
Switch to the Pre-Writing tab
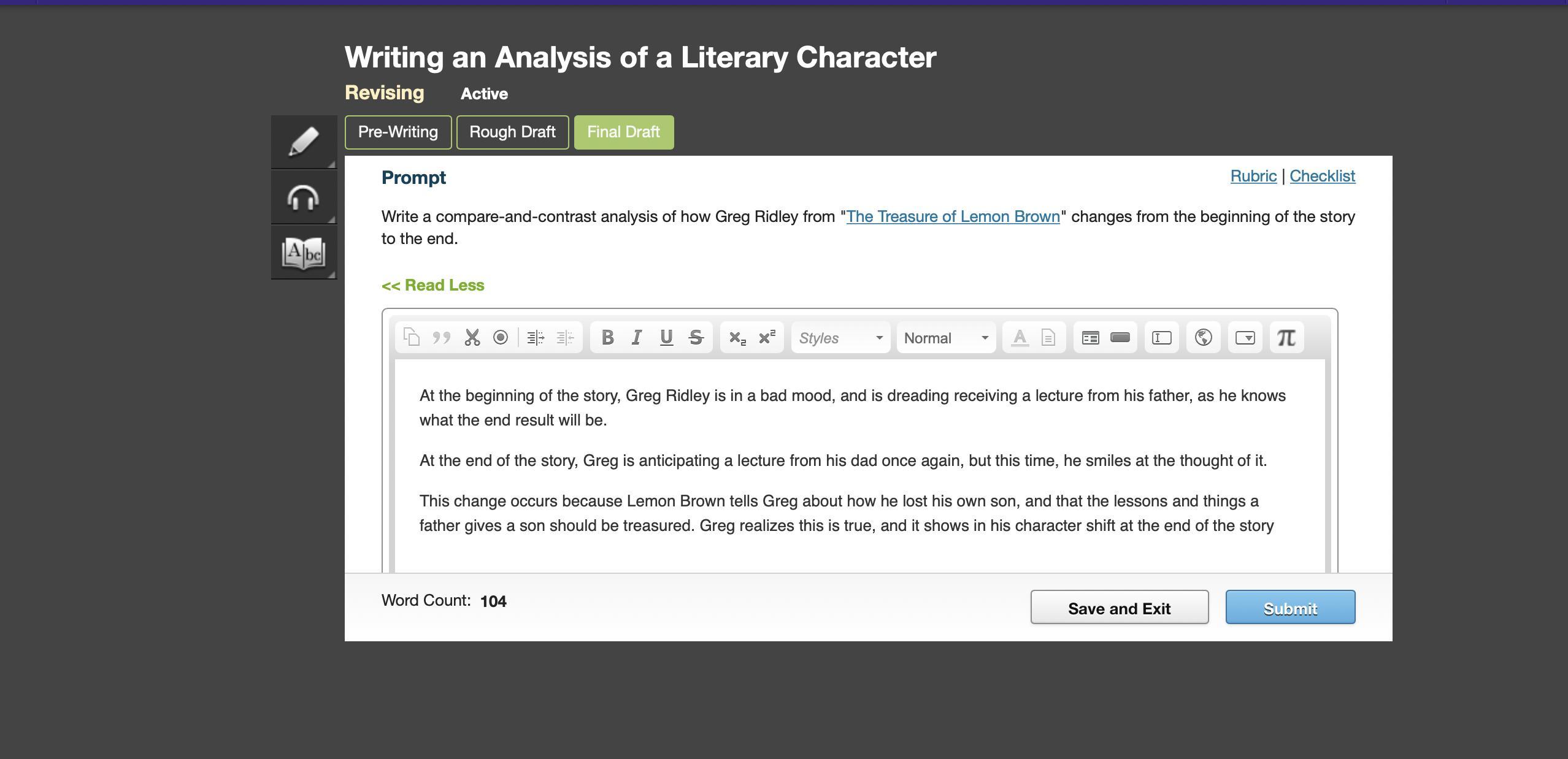coord(398,132)
